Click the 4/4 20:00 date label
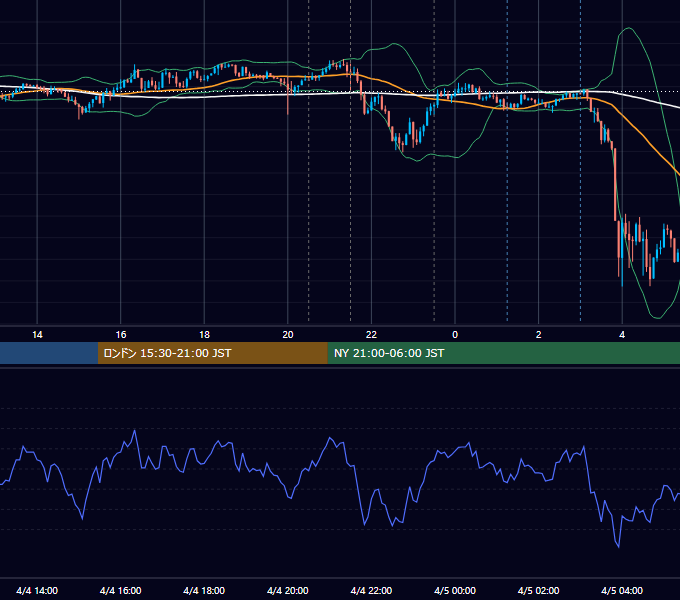The width and height of the screenshot is (680, 600). click(288, 590)
